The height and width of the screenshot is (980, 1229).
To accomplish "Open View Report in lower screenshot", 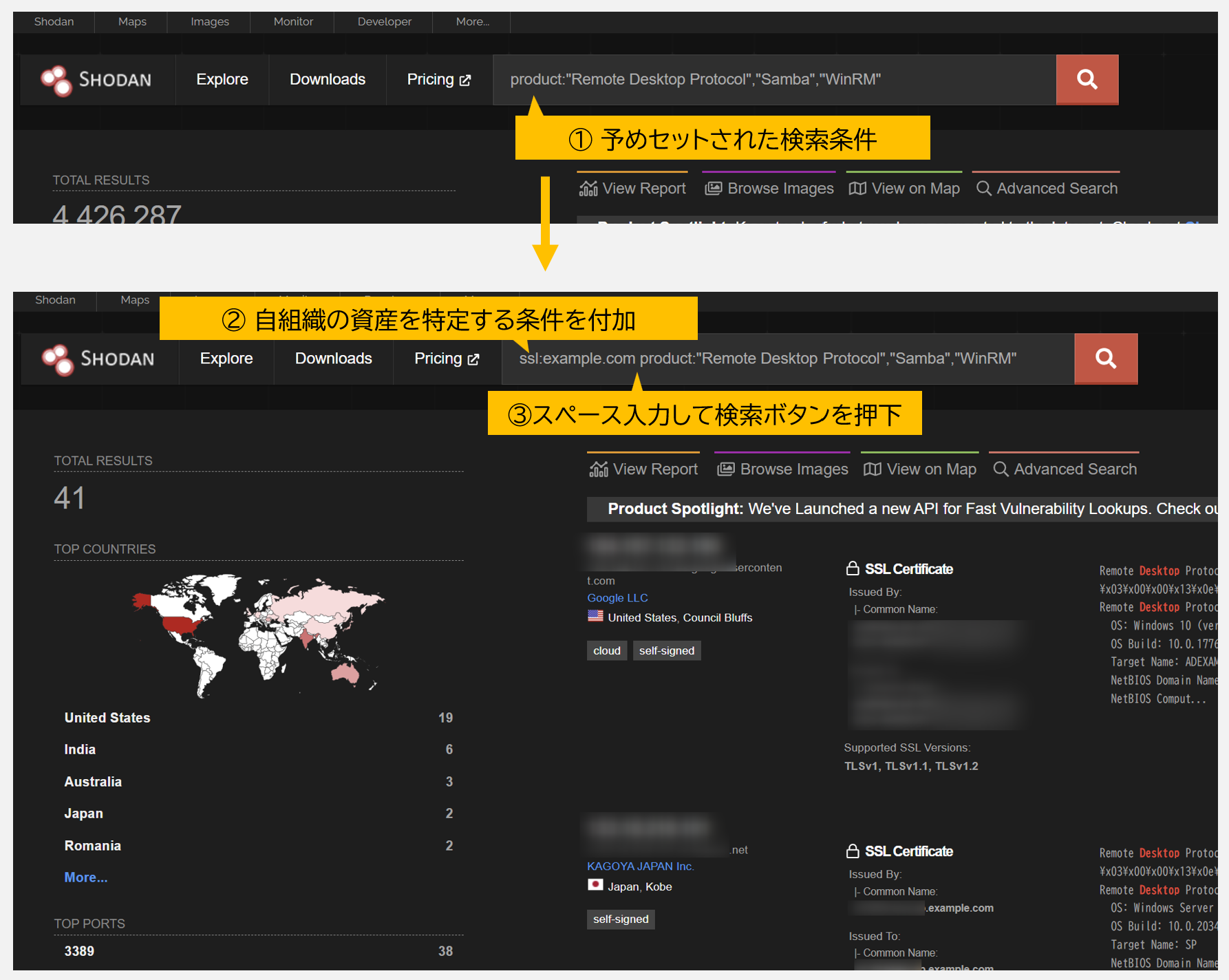I will coord(643,469).
